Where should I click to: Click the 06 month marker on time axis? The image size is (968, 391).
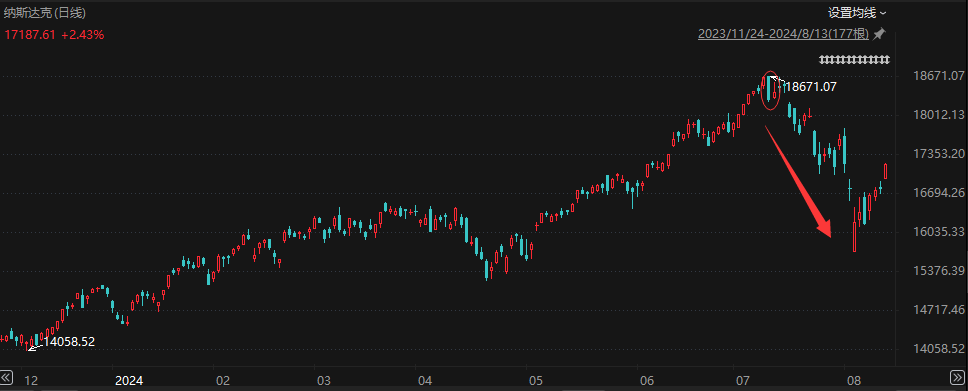pos(646,380)
